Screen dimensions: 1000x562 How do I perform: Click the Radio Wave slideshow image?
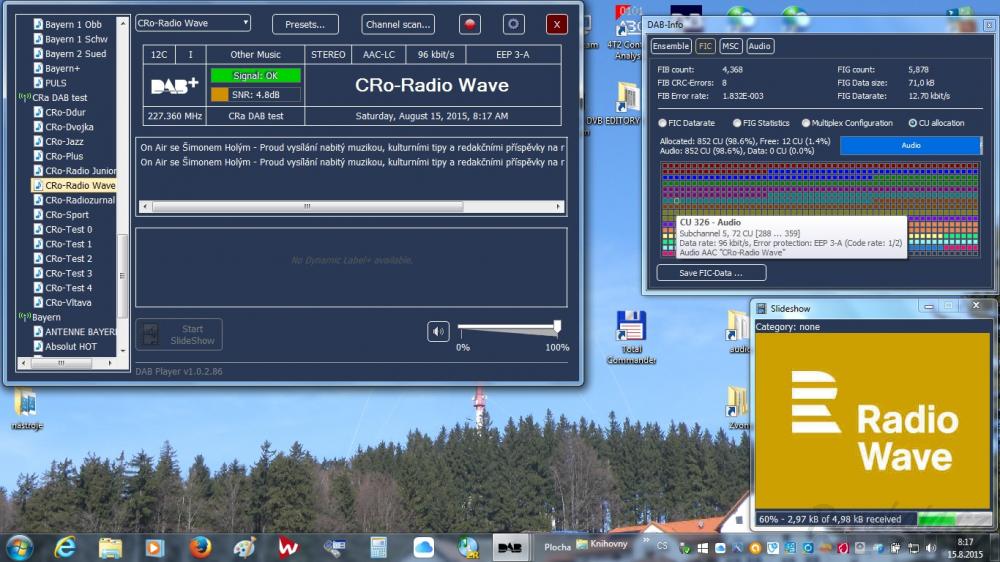[872, 420]
